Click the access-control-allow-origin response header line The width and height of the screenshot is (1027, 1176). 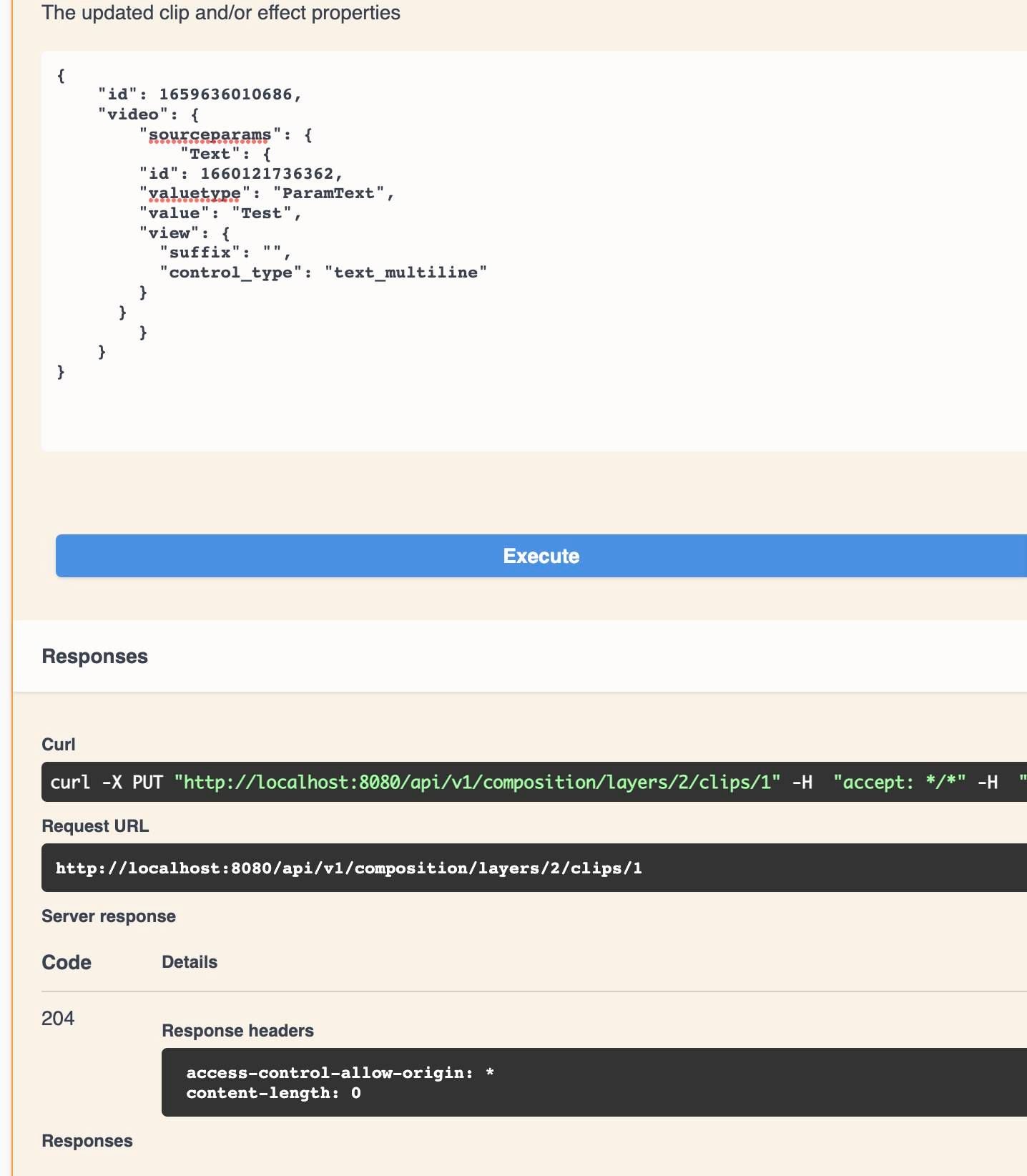pyautogui.click(x=329, y=1073)
